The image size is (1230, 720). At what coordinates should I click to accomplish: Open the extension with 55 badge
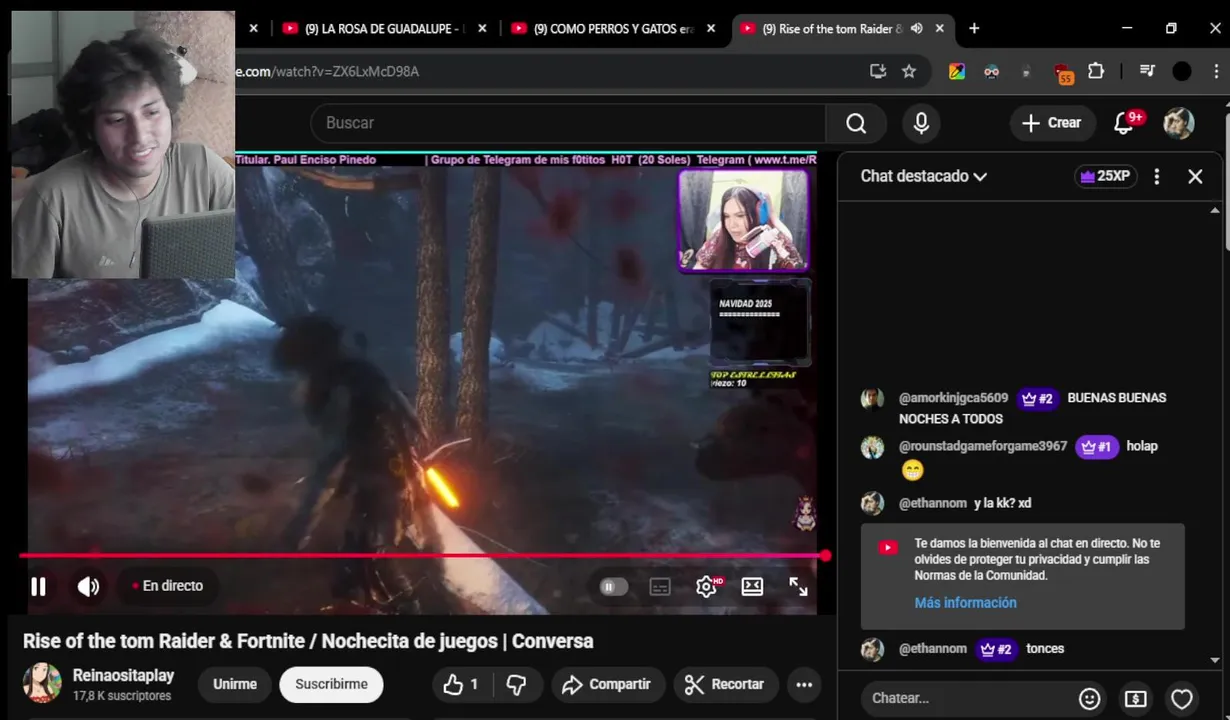1063,72
